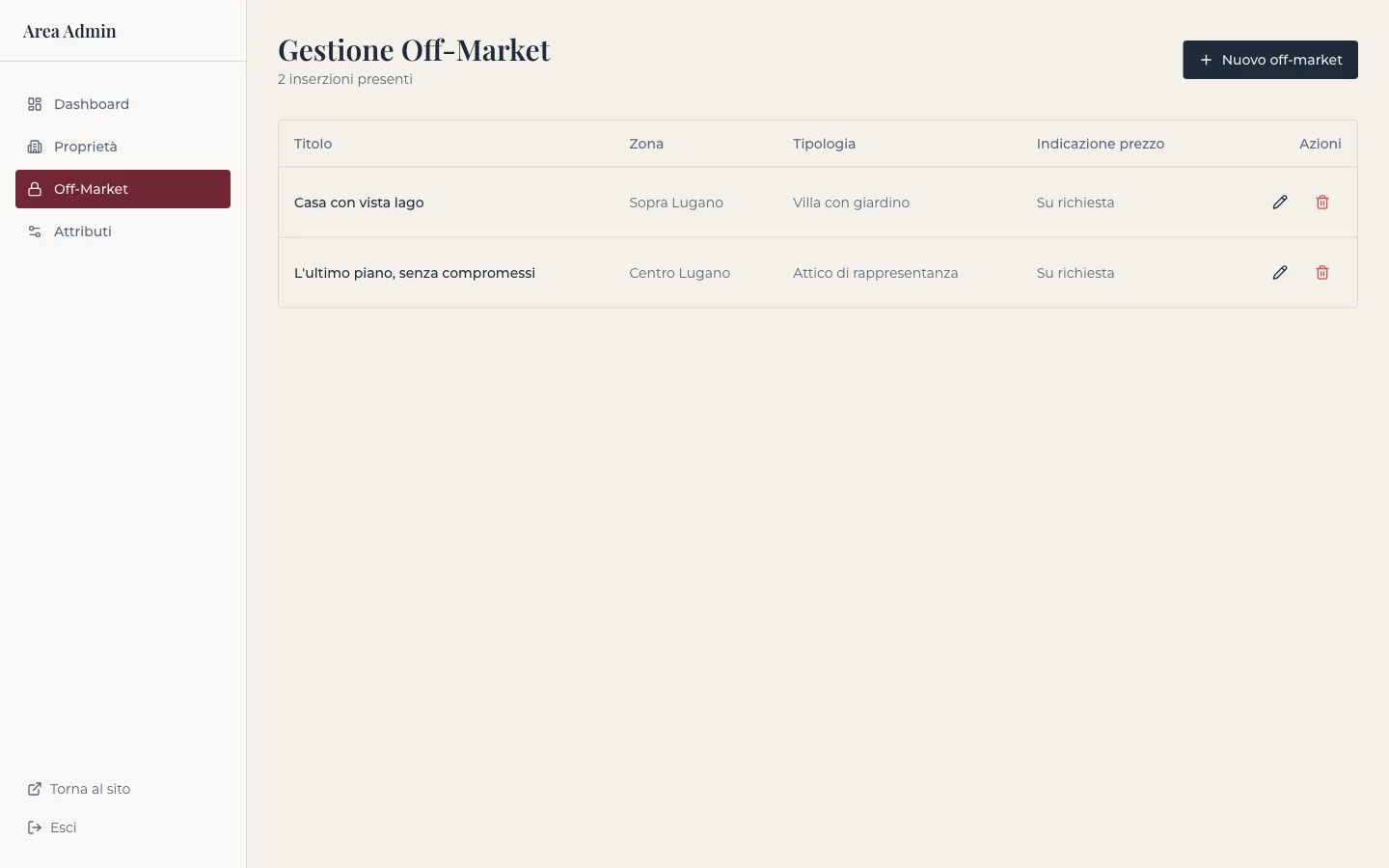The image size is (1389, 868).
Task: Click the Attico di rappresentanza cell
Action: pos(876,273)
